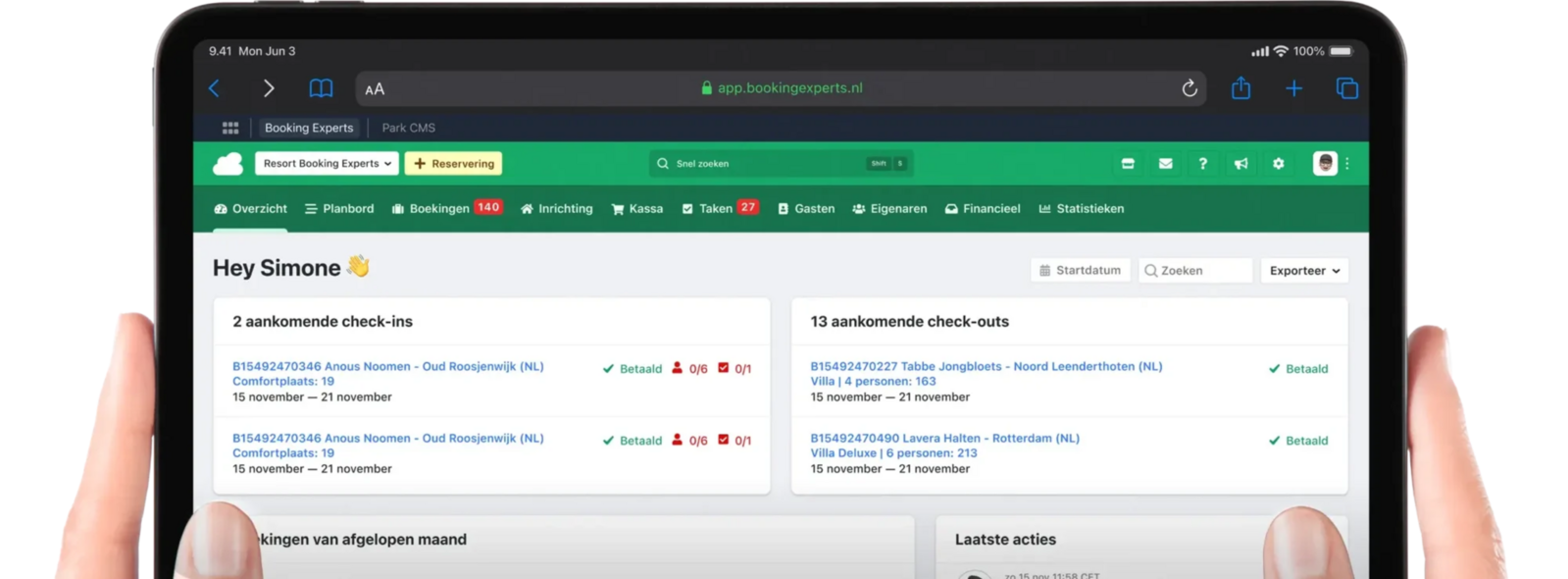The width and height of the screenshot is (1568, 579).
Task: Click Villa | 4 personen: 163 link
Action: coord(873,382)
